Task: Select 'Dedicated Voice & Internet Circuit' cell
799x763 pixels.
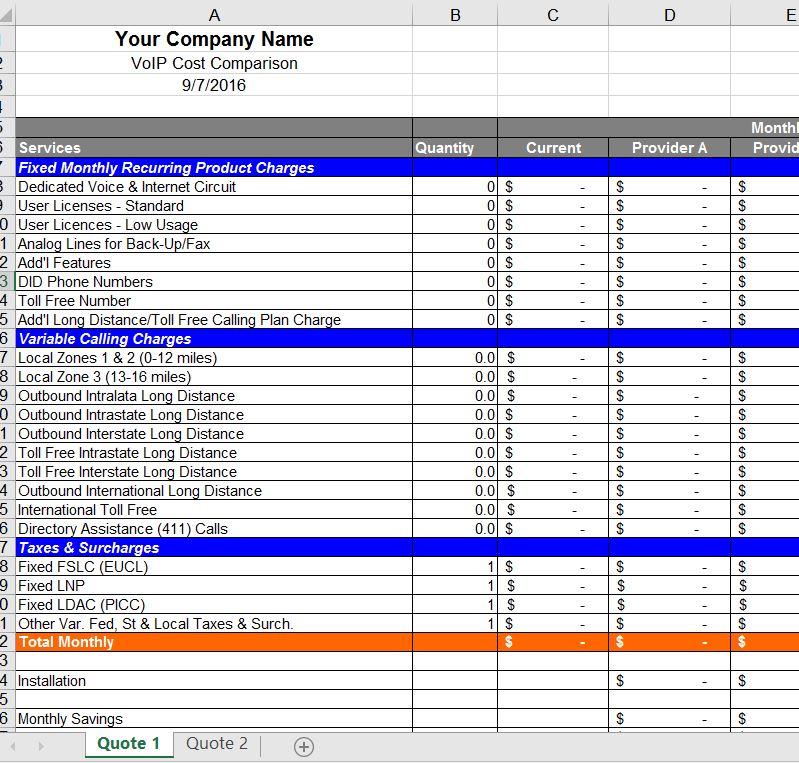Action: tap(214, 187)
